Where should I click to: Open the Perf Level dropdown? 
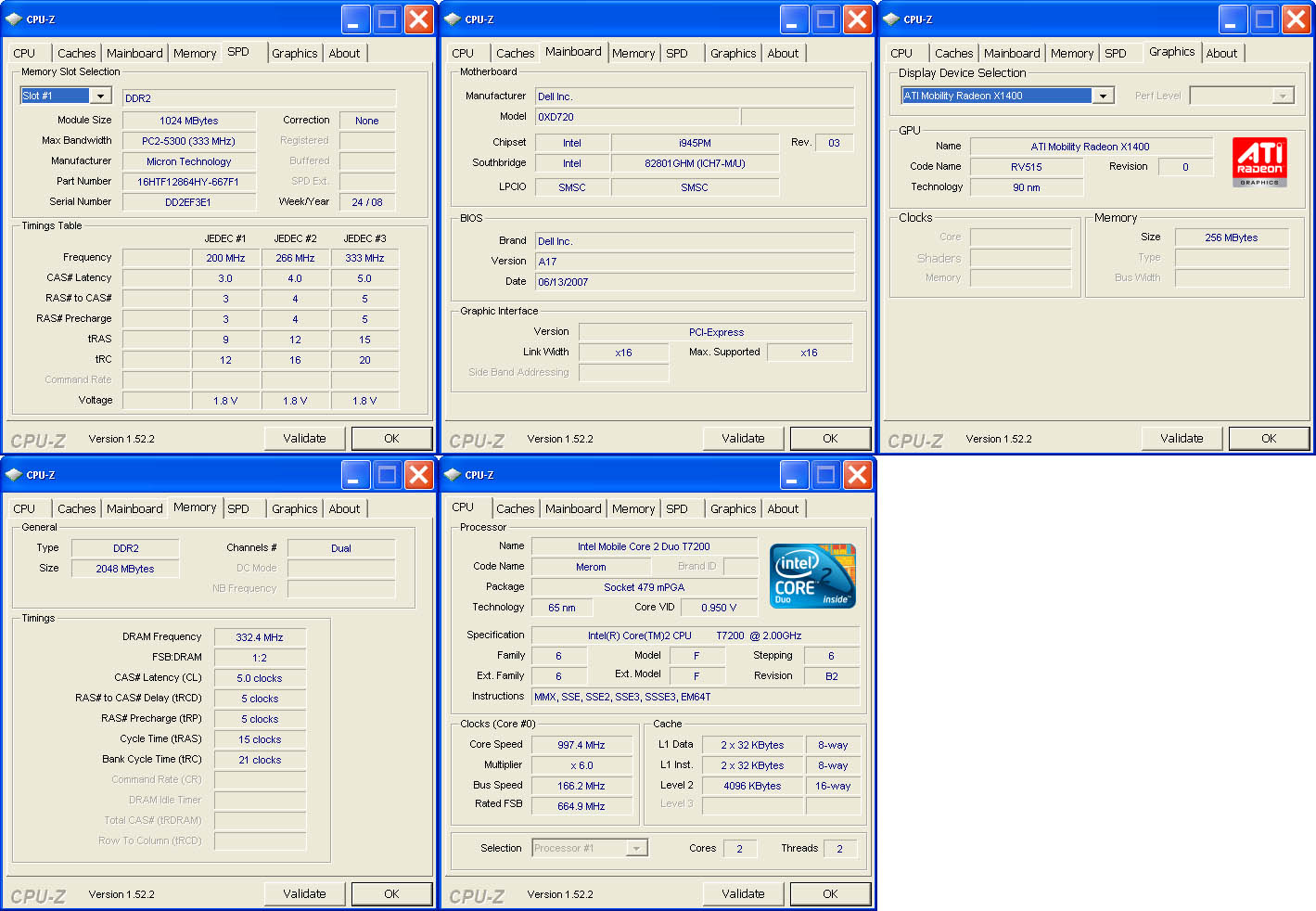1283,96
